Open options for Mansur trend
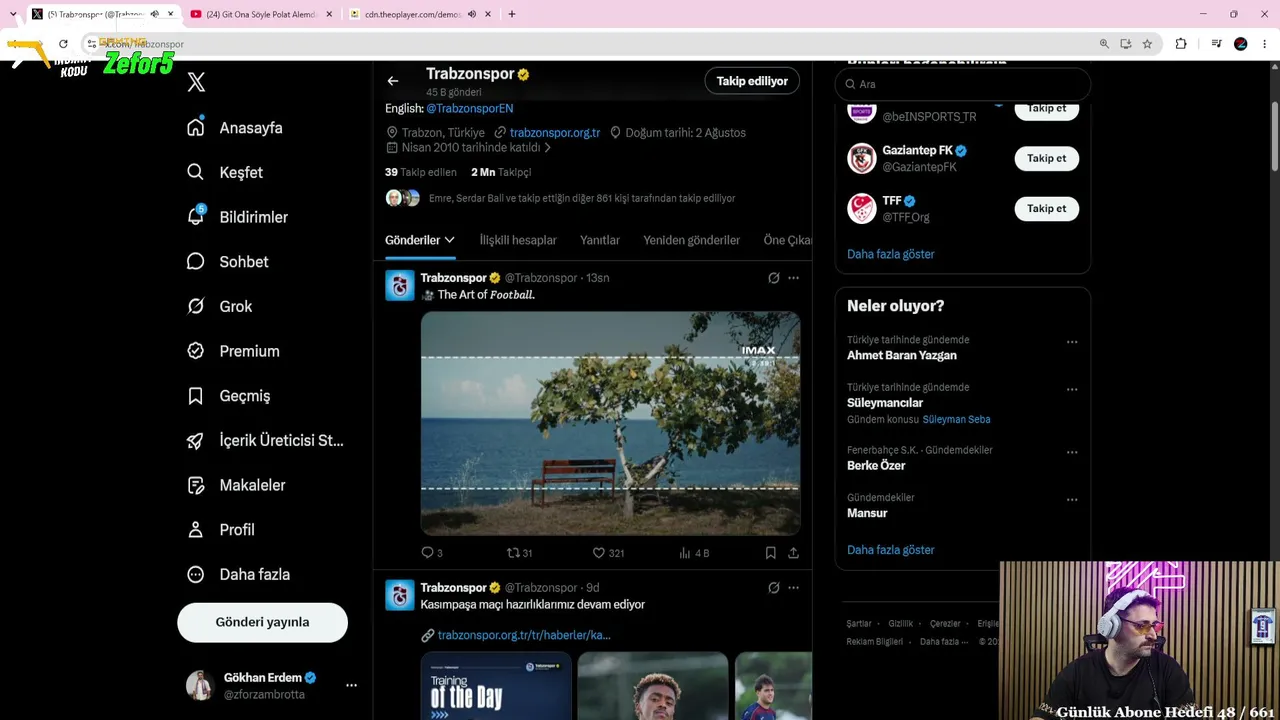This screenshot has height=720, width=1280. click(x=1072, y=500)
